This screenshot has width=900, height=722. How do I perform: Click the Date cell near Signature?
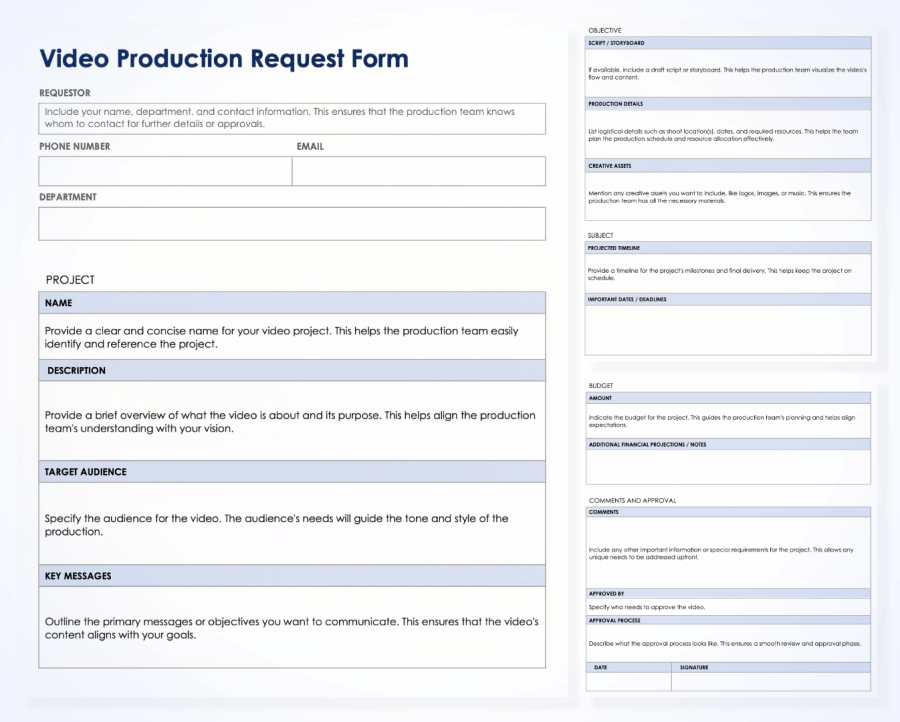coord(627,683)
